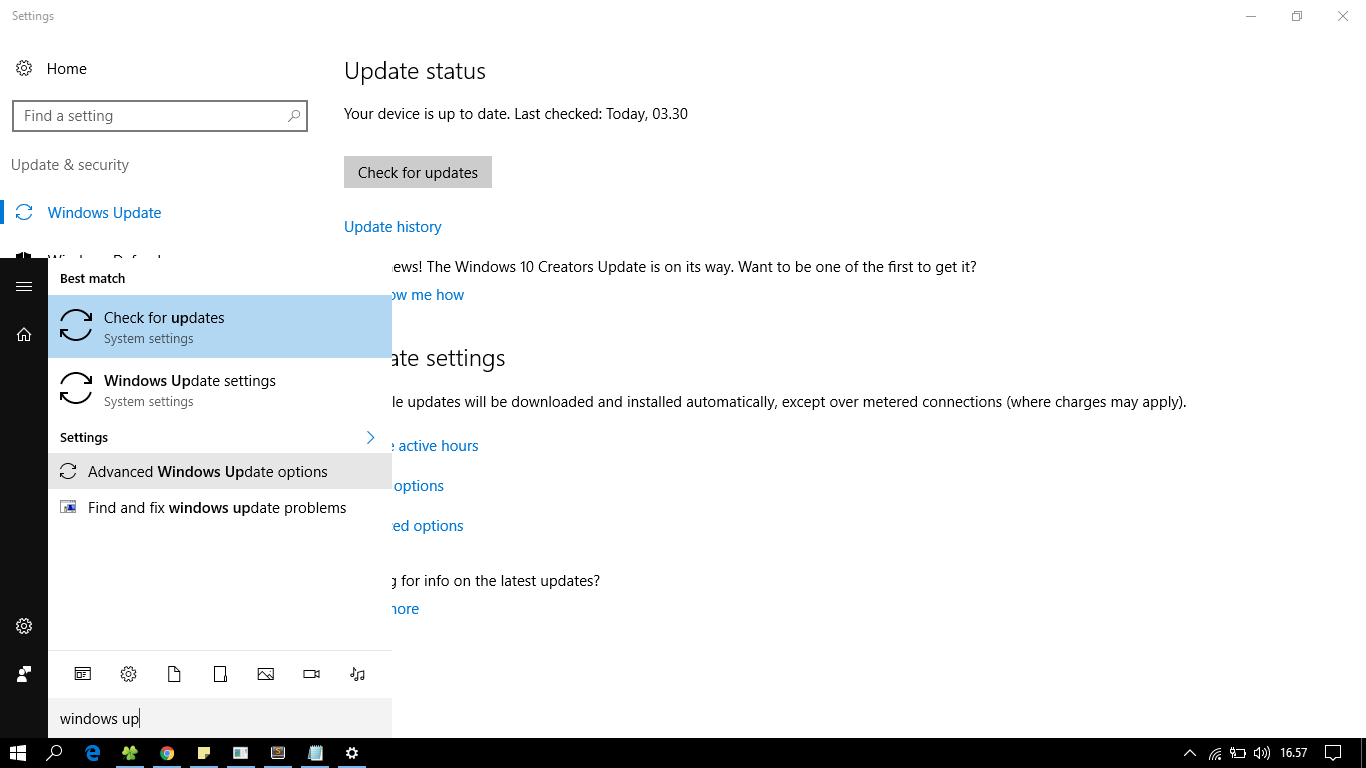Click the Settings gear on the taskbar
The image size is (1366, 768).
tap(352, 753)
